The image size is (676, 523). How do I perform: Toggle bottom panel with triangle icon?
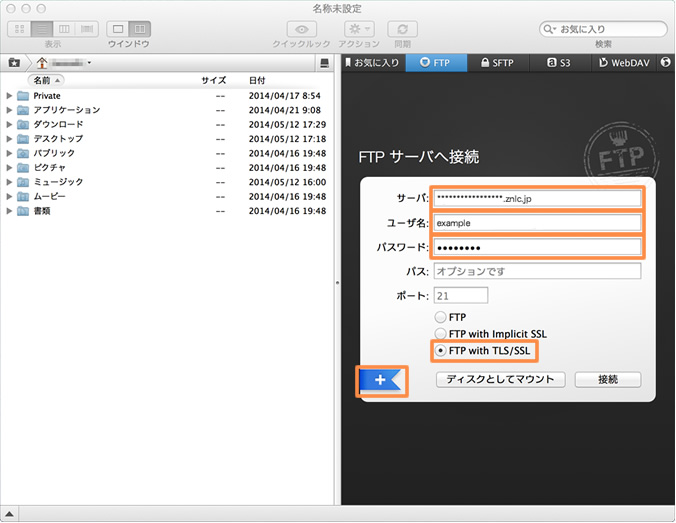9,514
